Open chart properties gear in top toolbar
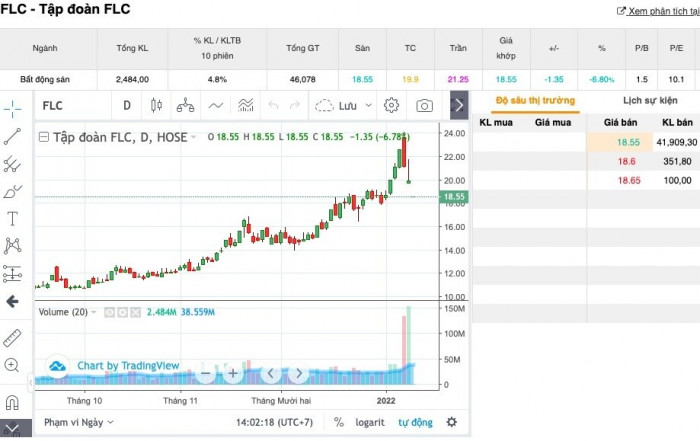700x441 pixels. [x=392, y=105]
